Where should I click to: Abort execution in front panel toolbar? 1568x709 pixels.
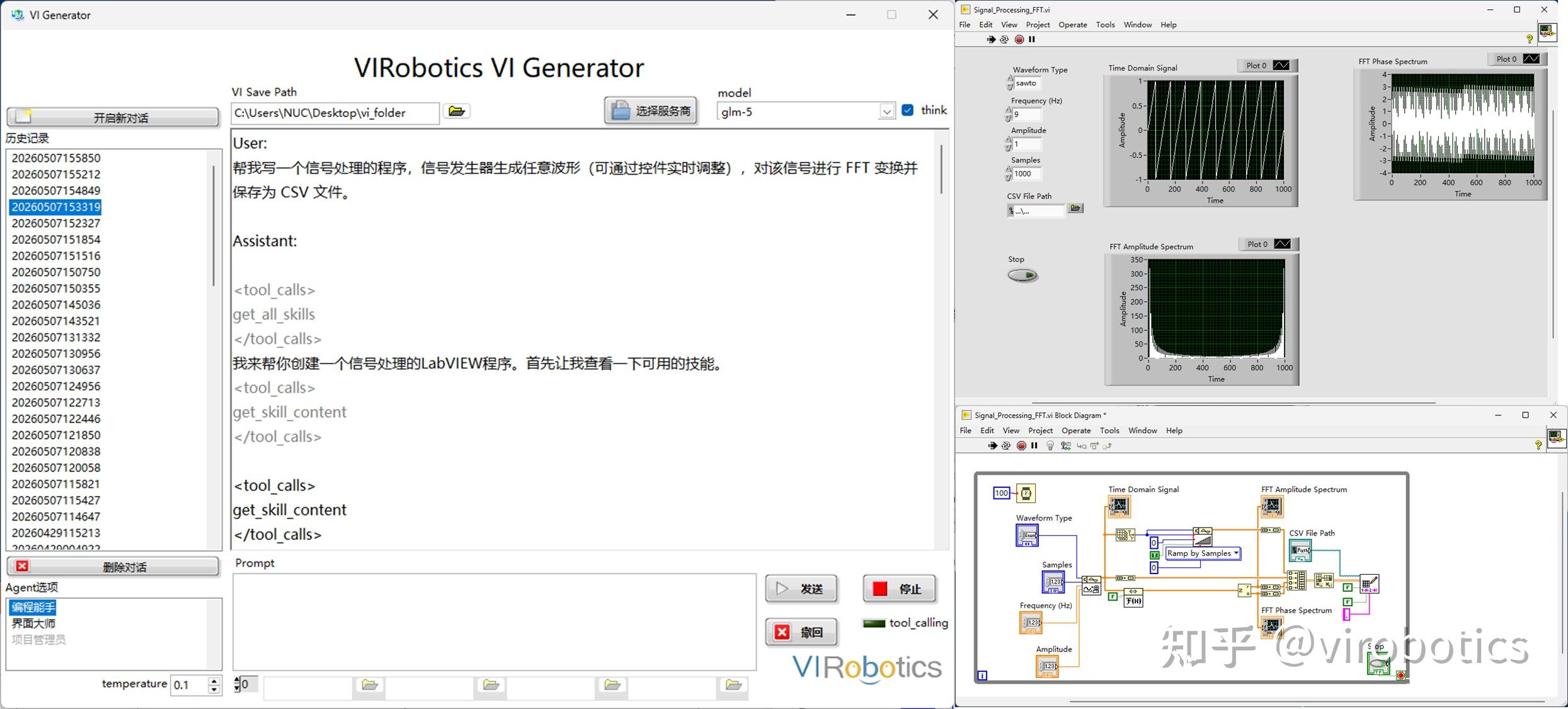pyautogui.click(x=1019, y=40)
